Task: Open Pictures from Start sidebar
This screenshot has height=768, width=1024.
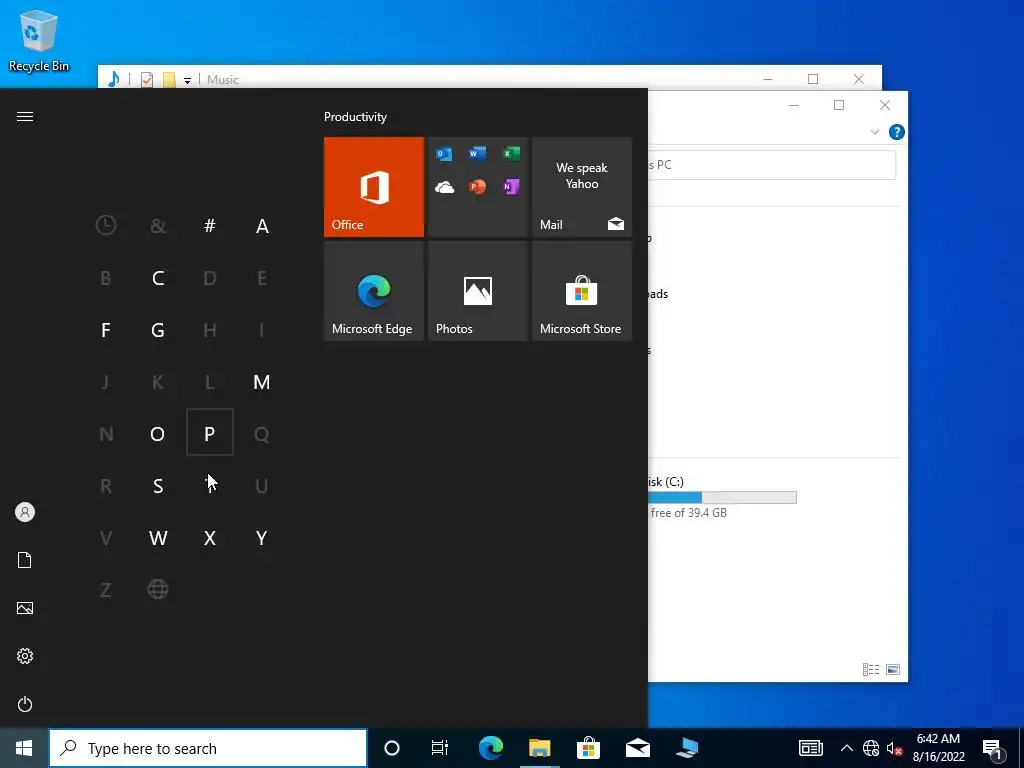Action: coord(25,608)
